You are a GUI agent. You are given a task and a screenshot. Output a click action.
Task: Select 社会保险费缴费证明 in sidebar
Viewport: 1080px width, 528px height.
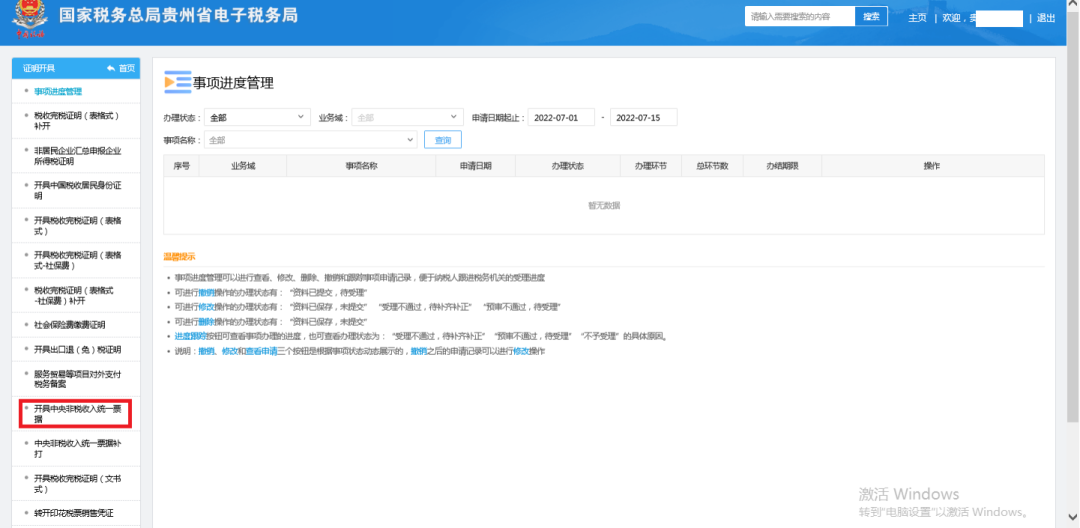coord(69,324)
